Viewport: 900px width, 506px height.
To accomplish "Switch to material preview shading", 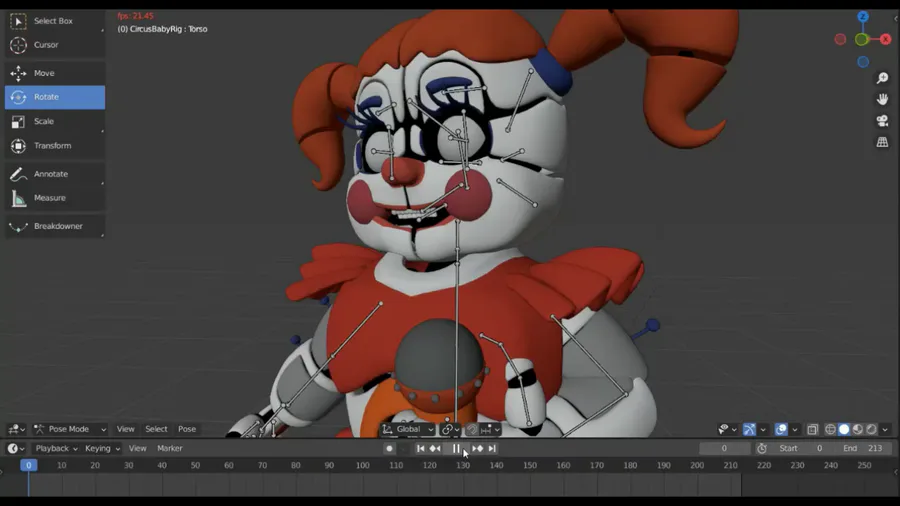I will [858, 429].
